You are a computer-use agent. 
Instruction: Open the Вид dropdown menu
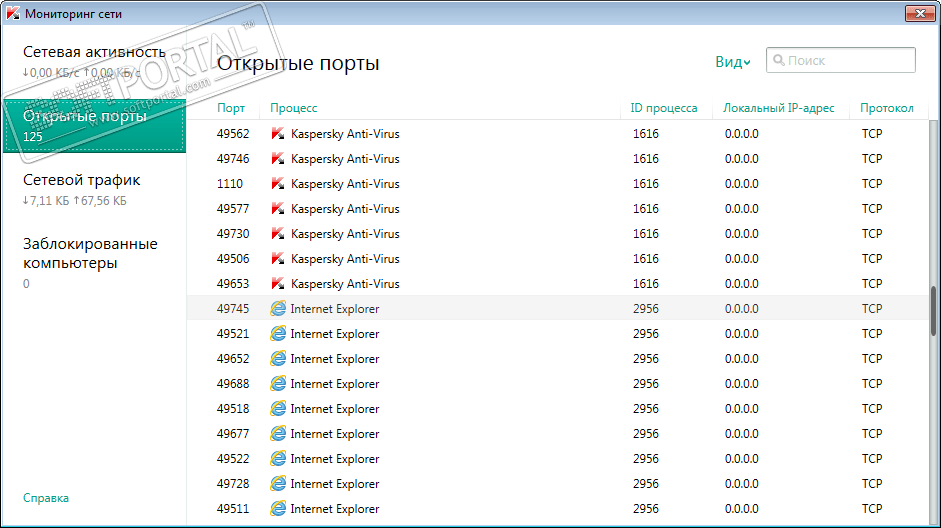click(732, 62)
